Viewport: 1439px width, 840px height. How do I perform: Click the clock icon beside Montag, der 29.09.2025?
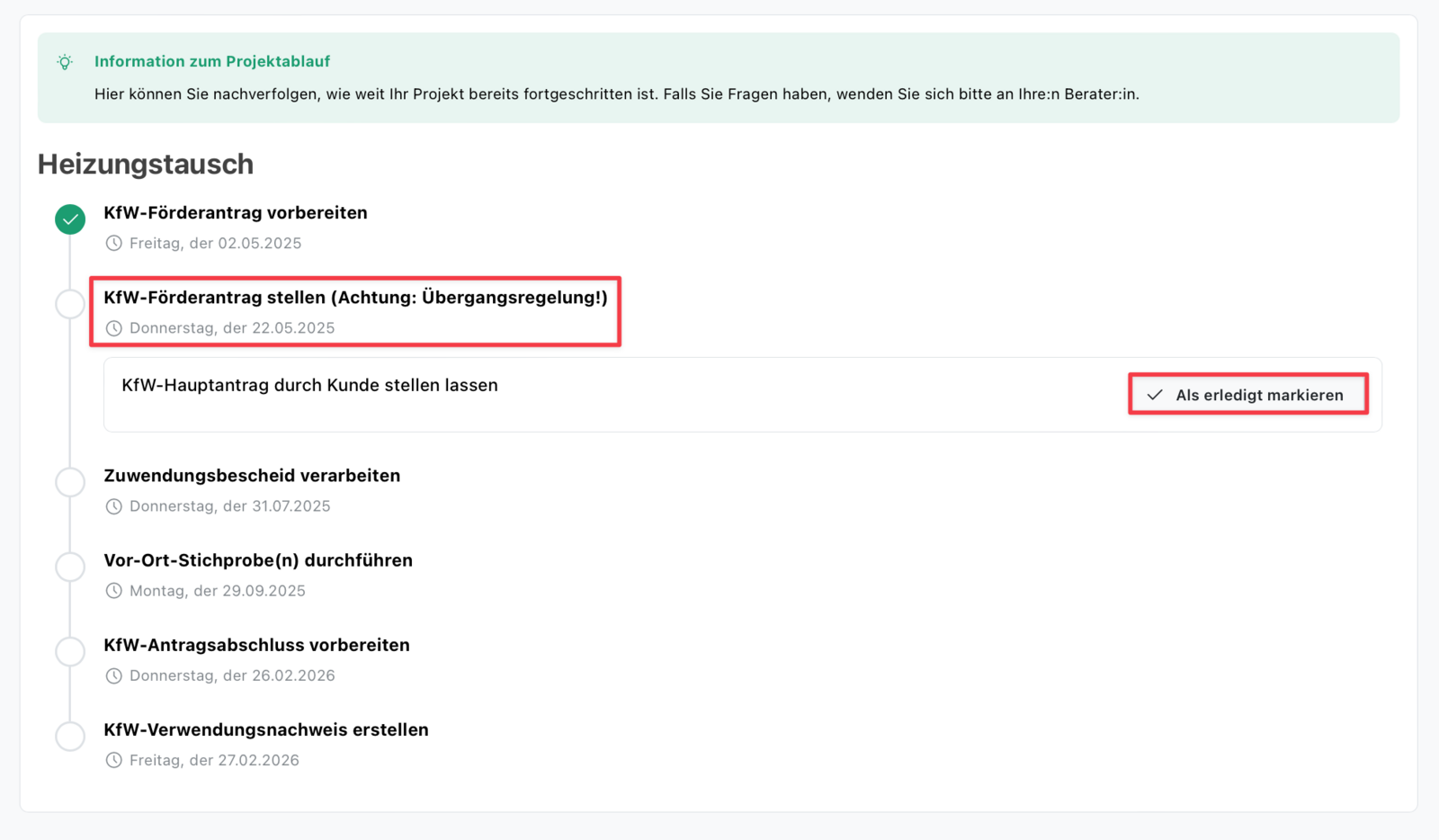[113, 590]
